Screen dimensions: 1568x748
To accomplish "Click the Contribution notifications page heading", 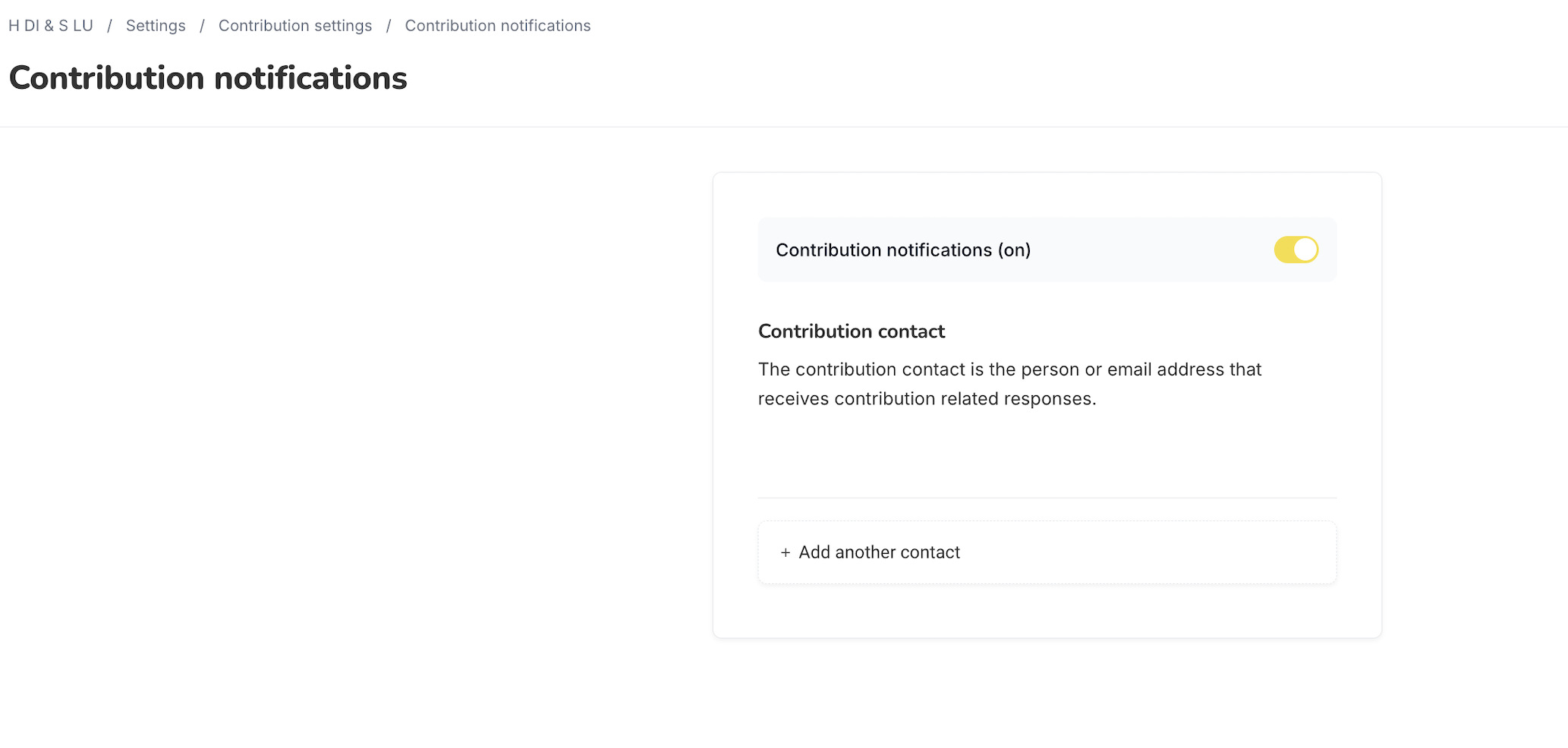I will 208,78.
